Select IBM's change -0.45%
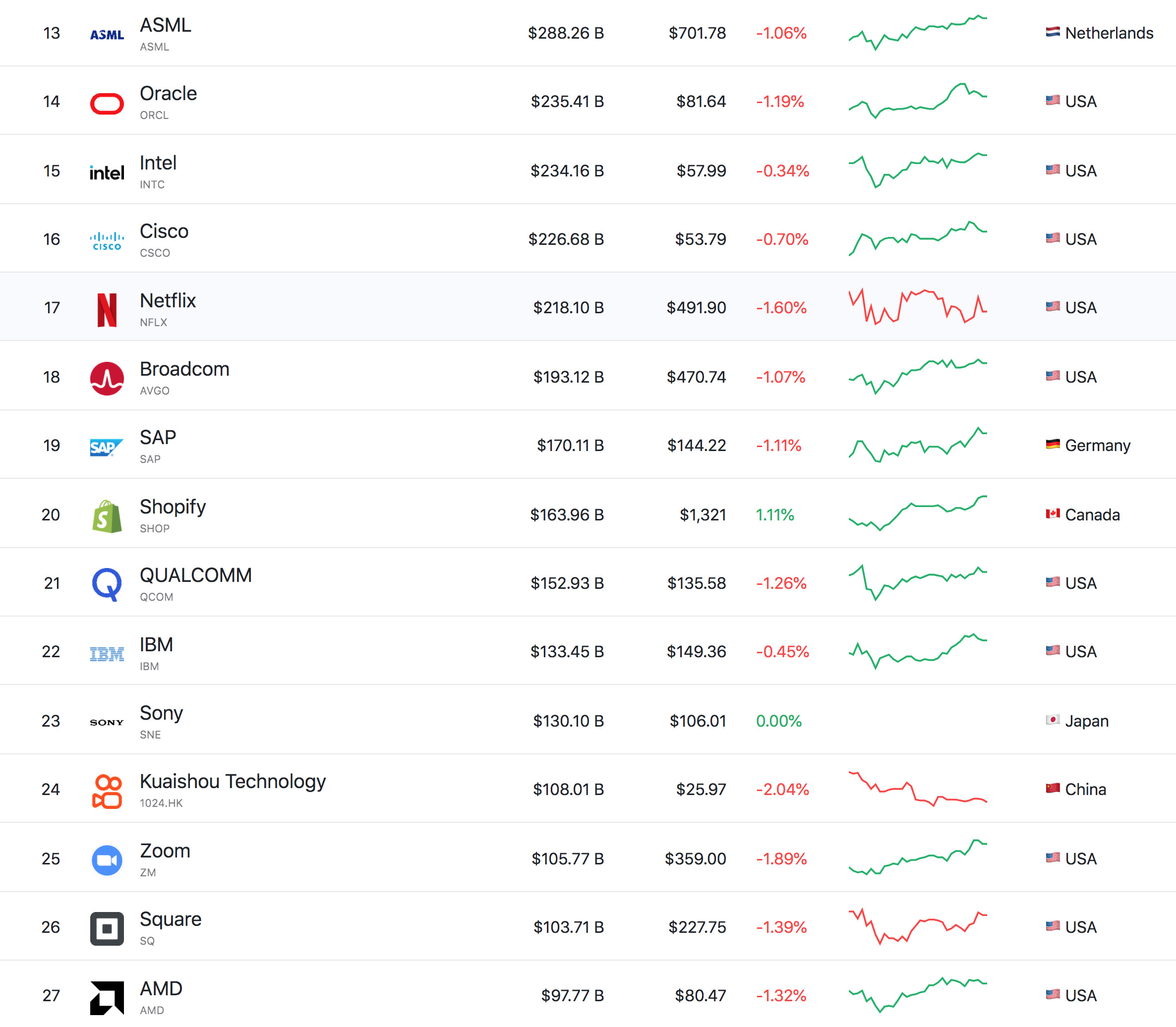1176x1027 pixels. (782, 652)
